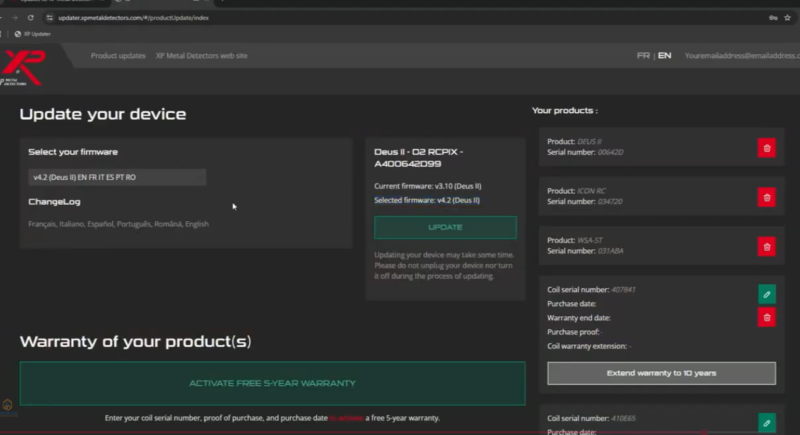This screenshot has height=435, width=800.
Task: Click the Deus II - D2 RCPIX device title
Action: click(x=418, y=158)
